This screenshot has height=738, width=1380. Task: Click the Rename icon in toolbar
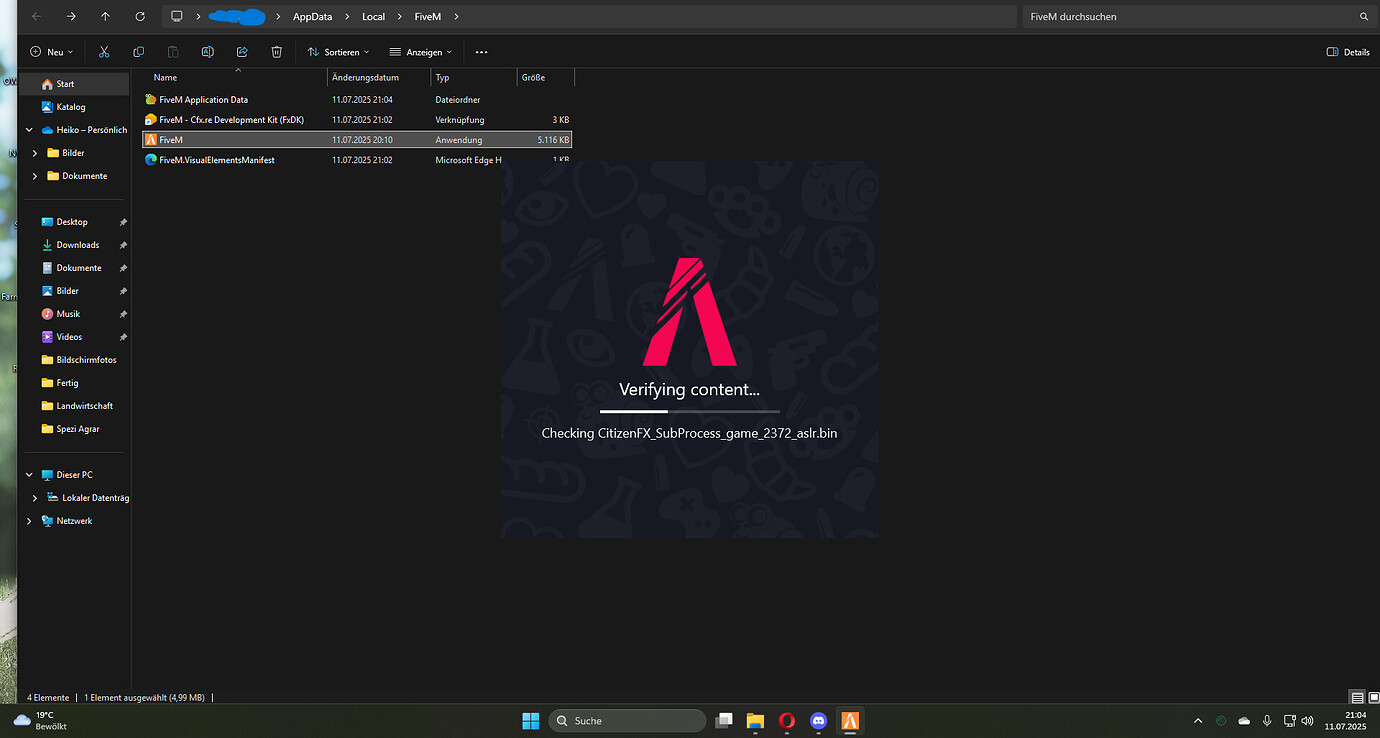point(207,52)
